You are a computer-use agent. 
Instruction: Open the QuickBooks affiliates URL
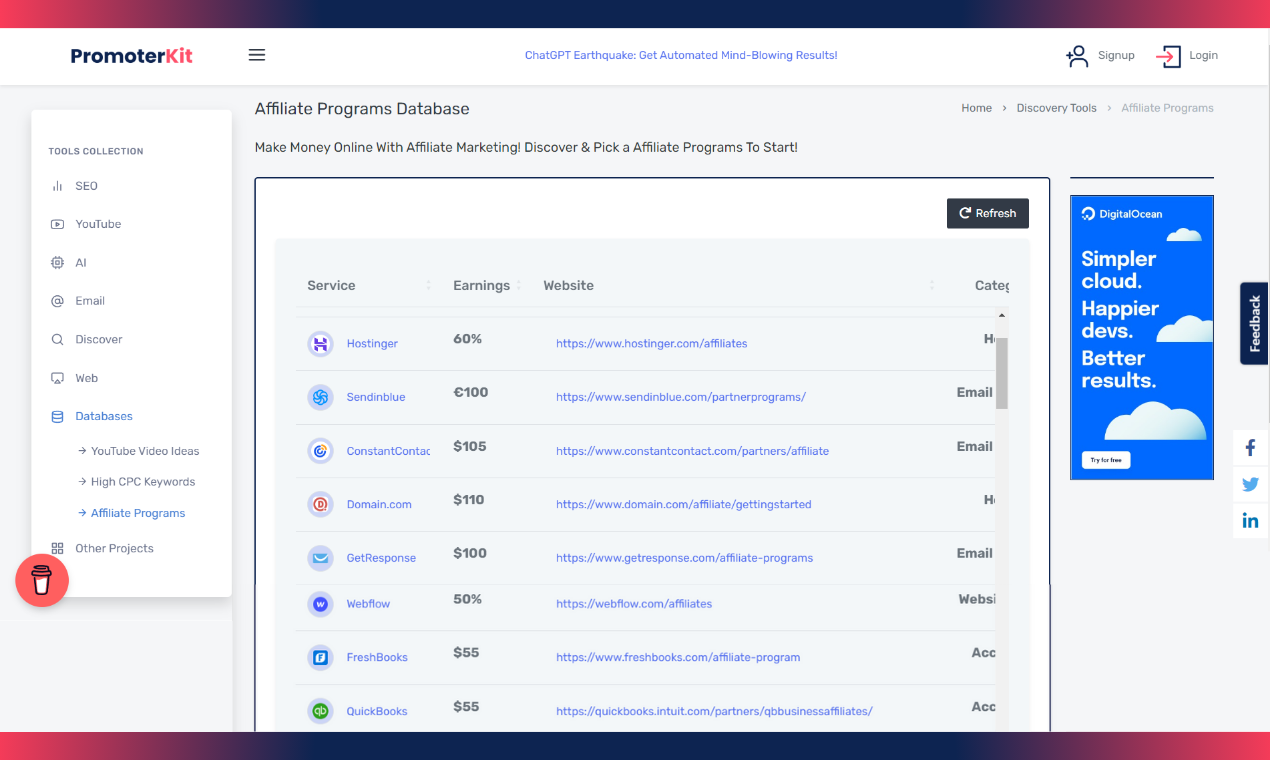point(714,711)
